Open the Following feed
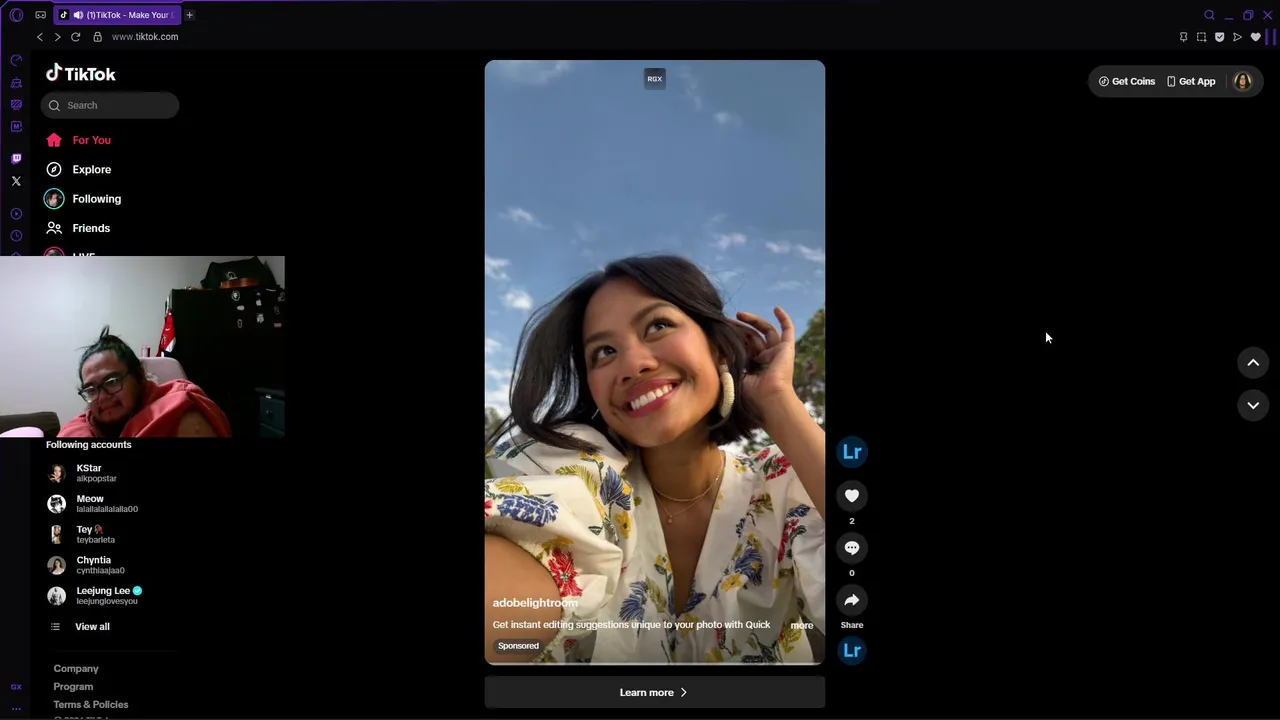 tap(83, 199)
